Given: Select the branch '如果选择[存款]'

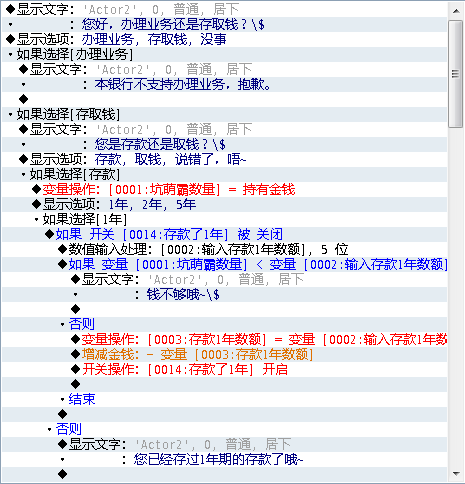Looking at the screenshot, I should (x=224, y=174).
